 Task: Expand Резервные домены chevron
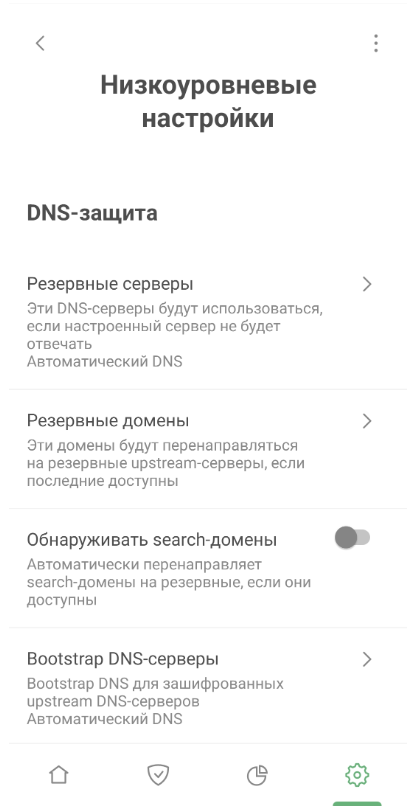click(x=367, y=421)
